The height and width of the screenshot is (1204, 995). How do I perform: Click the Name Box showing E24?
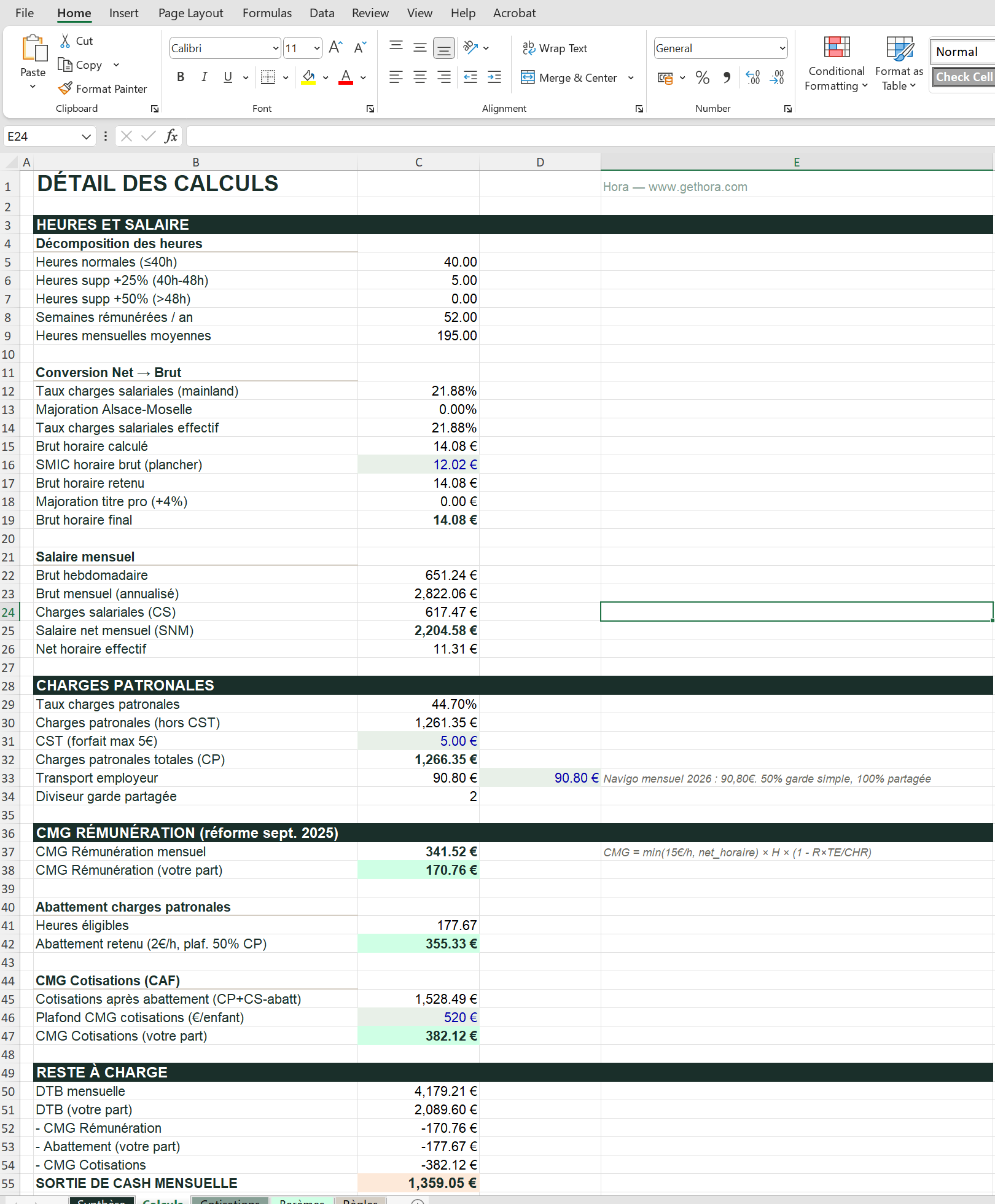click(x=43, y=136)
